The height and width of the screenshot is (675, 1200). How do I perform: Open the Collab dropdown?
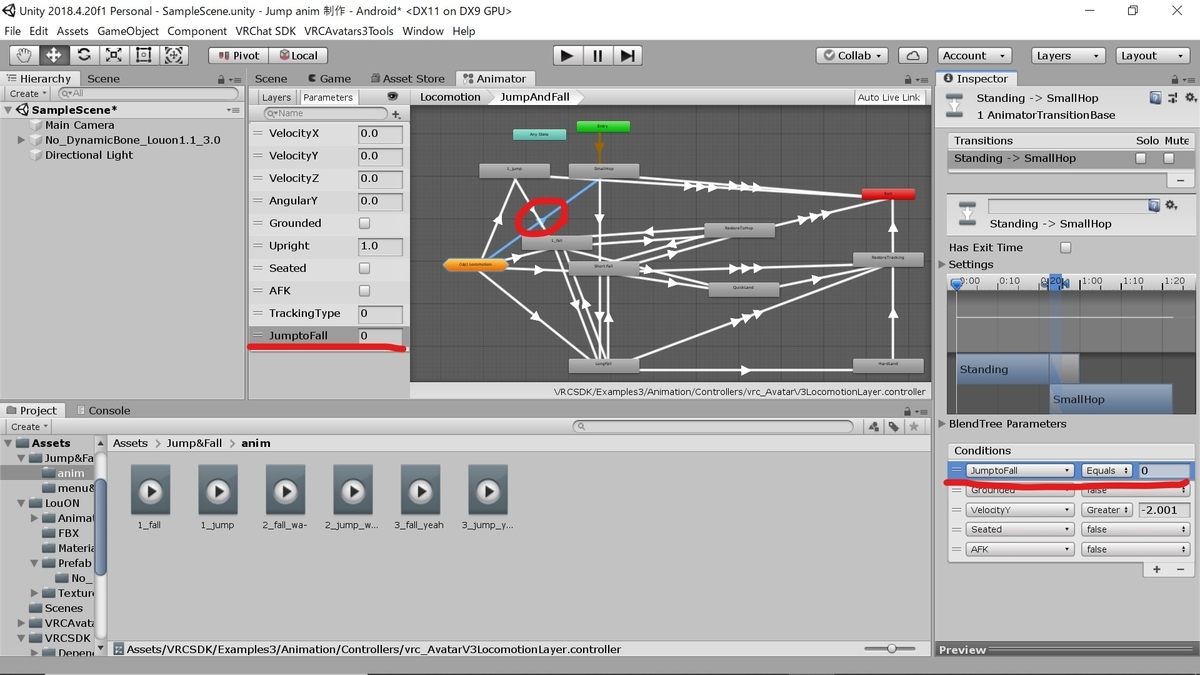[x=853, y=56]
